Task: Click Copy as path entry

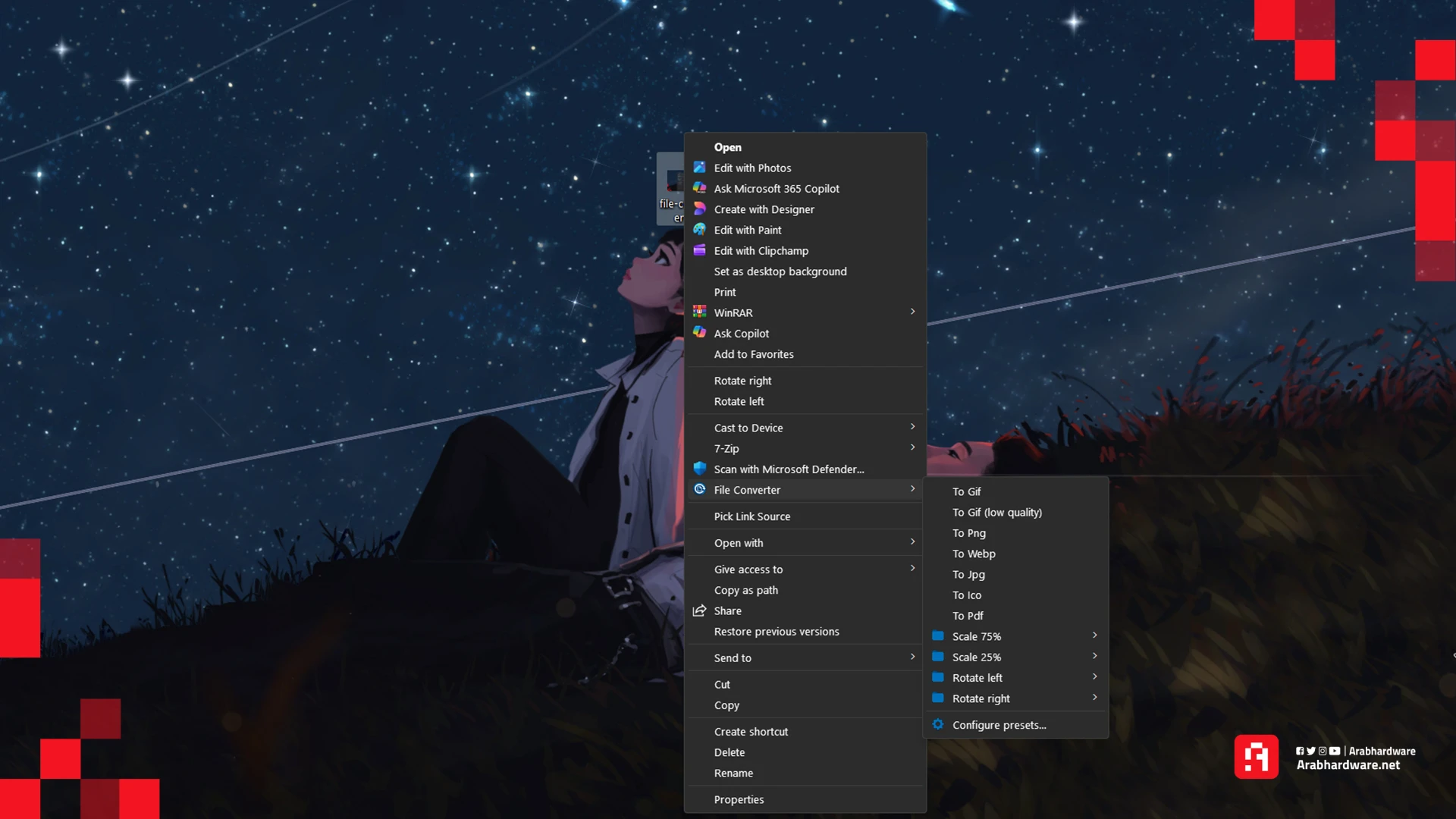Action: point(745,590)
